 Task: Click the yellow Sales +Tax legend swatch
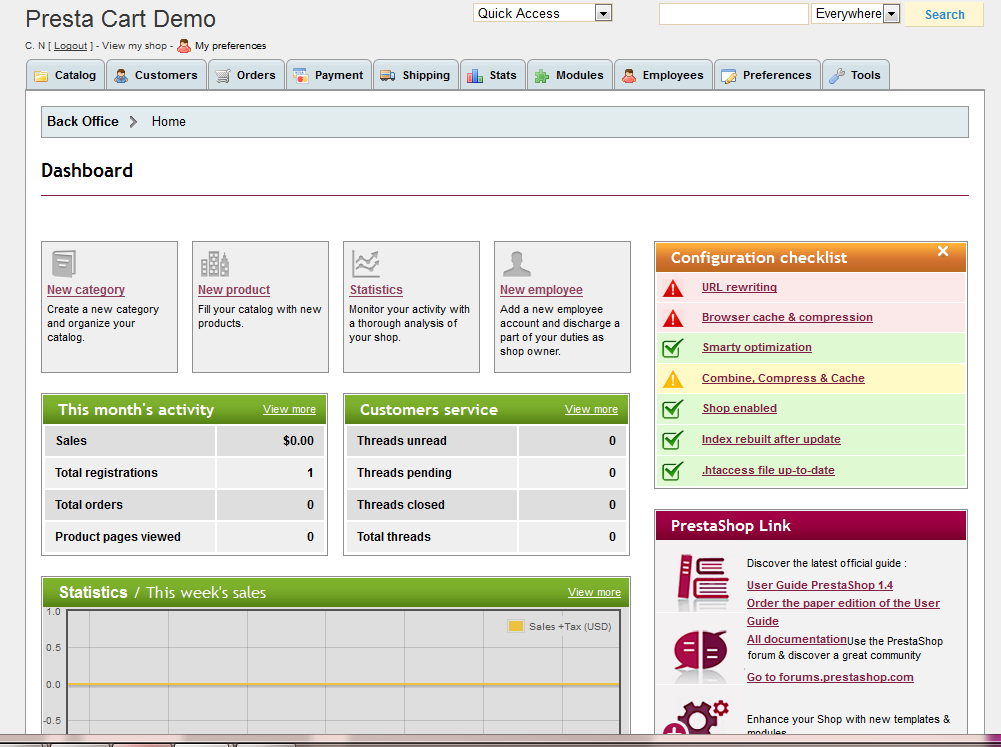516,627
